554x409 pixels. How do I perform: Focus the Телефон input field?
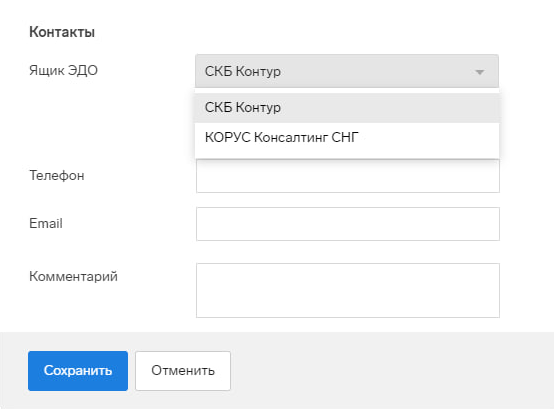pos(348,176)
